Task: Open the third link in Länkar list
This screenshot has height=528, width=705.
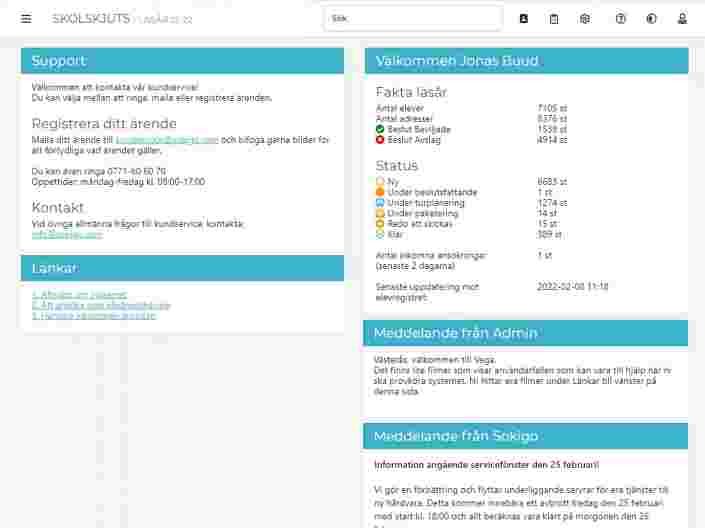Action: click(x=94, y=315)
